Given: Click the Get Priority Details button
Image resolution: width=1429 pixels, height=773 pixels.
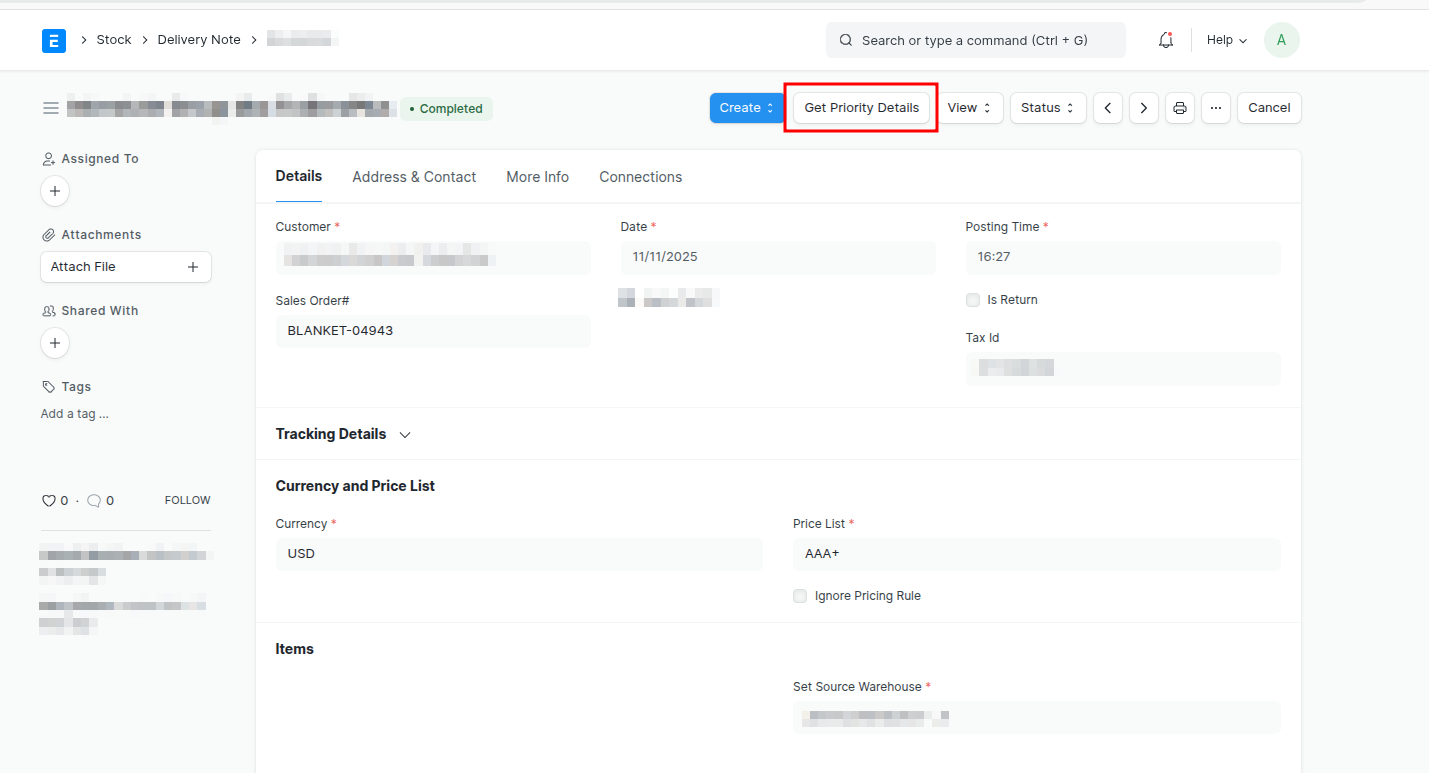Looking at the screenshot, I should pos(861,108).
